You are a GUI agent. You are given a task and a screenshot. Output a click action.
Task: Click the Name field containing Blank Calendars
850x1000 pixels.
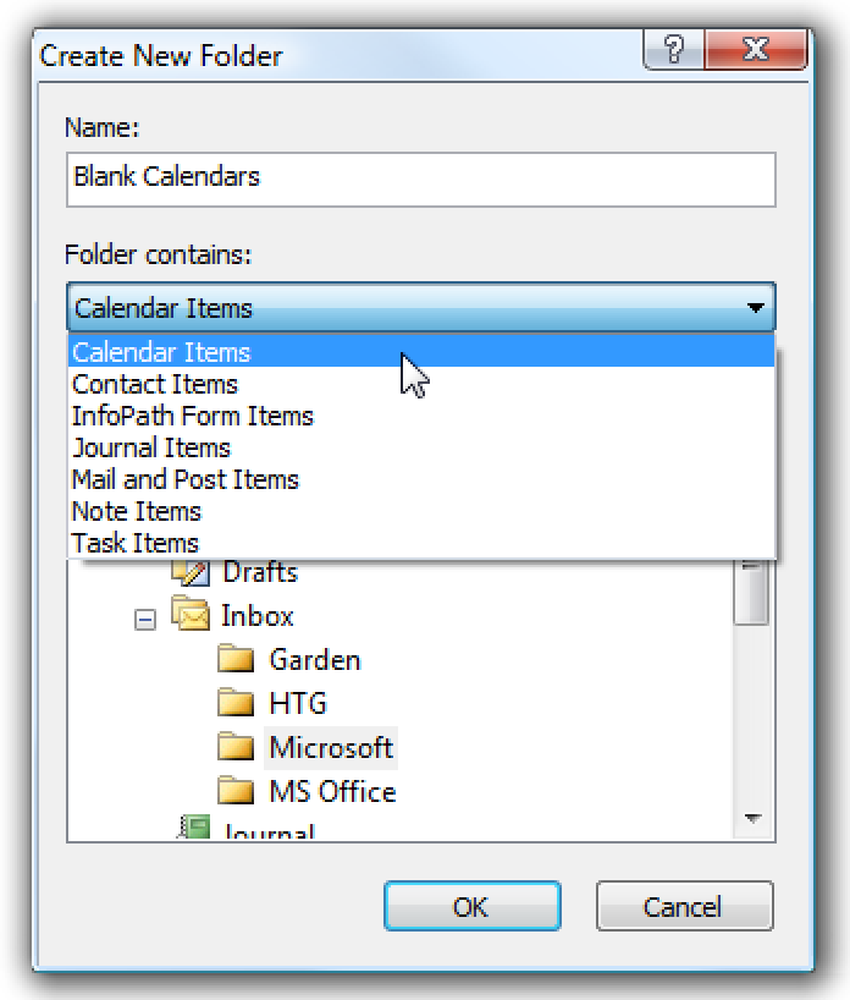click(x=421, y=179)
